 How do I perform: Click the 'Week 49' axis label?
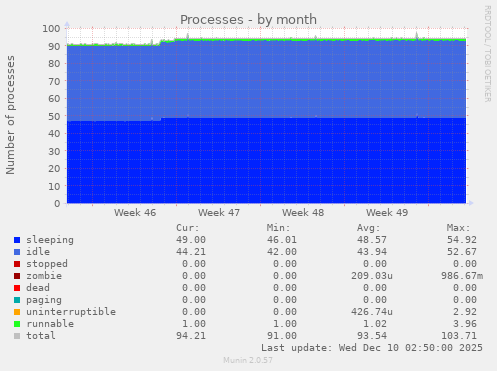click(387, 213)
